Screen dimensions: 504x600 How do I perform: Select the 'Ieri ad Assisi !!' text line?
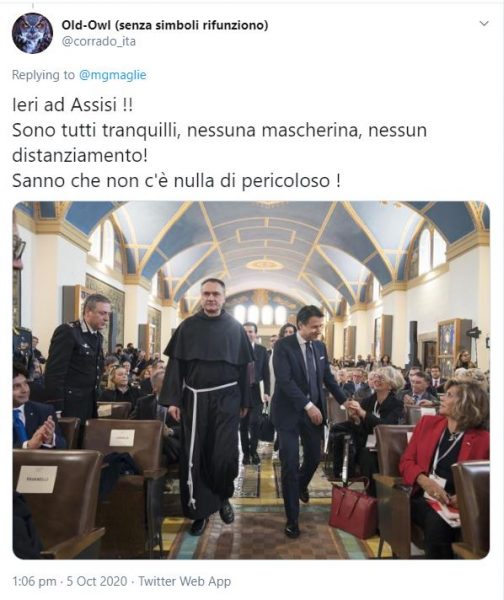click(x=73, y=105)
